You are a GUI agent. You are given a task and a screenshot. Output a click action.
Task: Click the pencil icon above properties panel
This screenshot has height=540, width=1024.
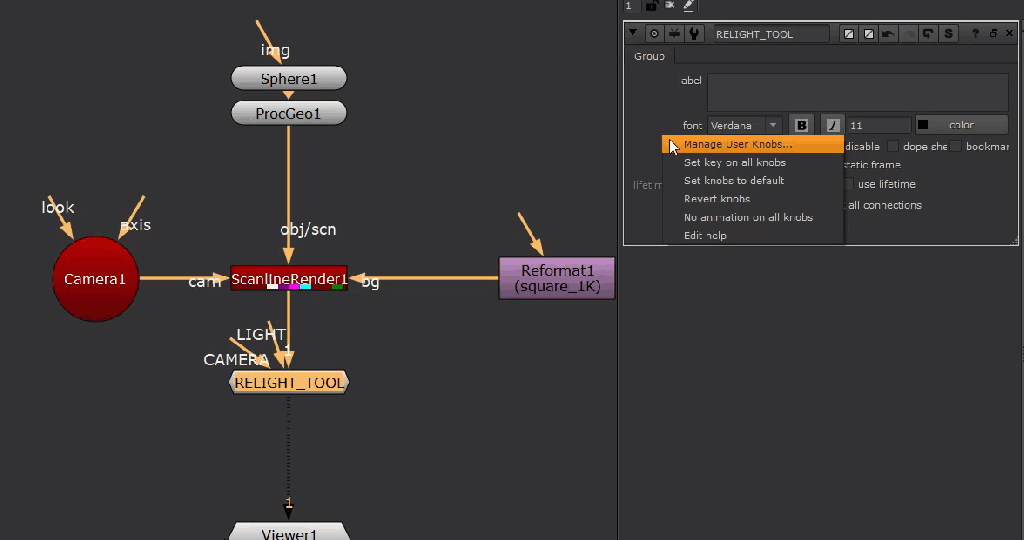tap(688, 6)
